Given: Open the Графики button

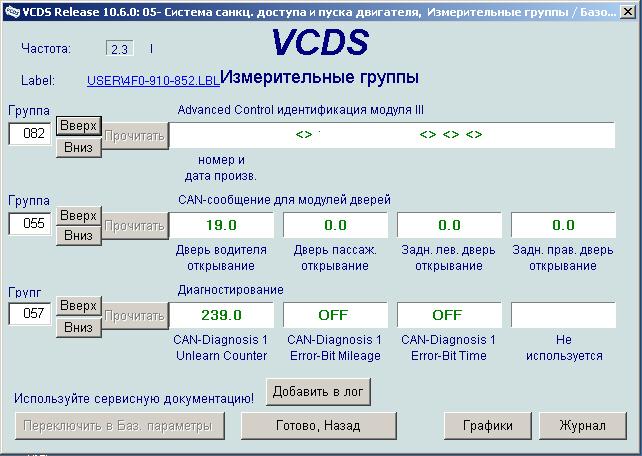Looking at the screenshot, I should pos(488,426).
